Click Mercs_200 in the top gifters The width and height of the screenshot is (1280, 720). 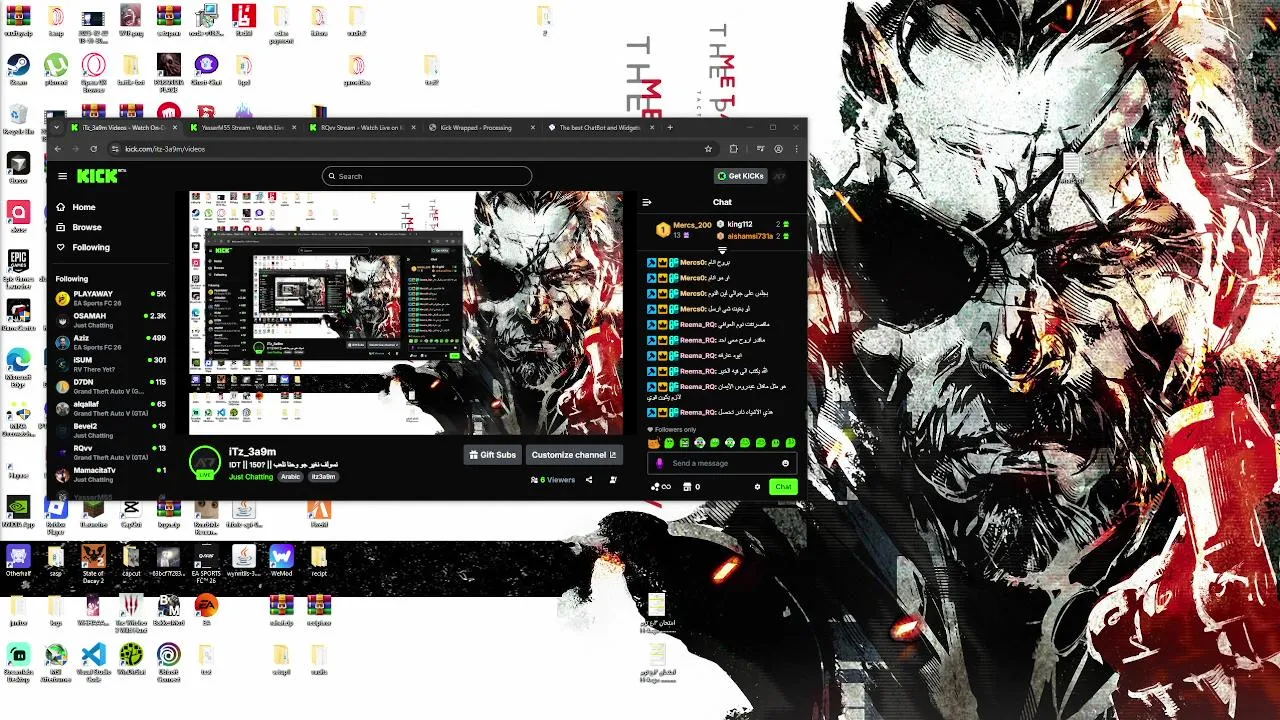(692, 225)
